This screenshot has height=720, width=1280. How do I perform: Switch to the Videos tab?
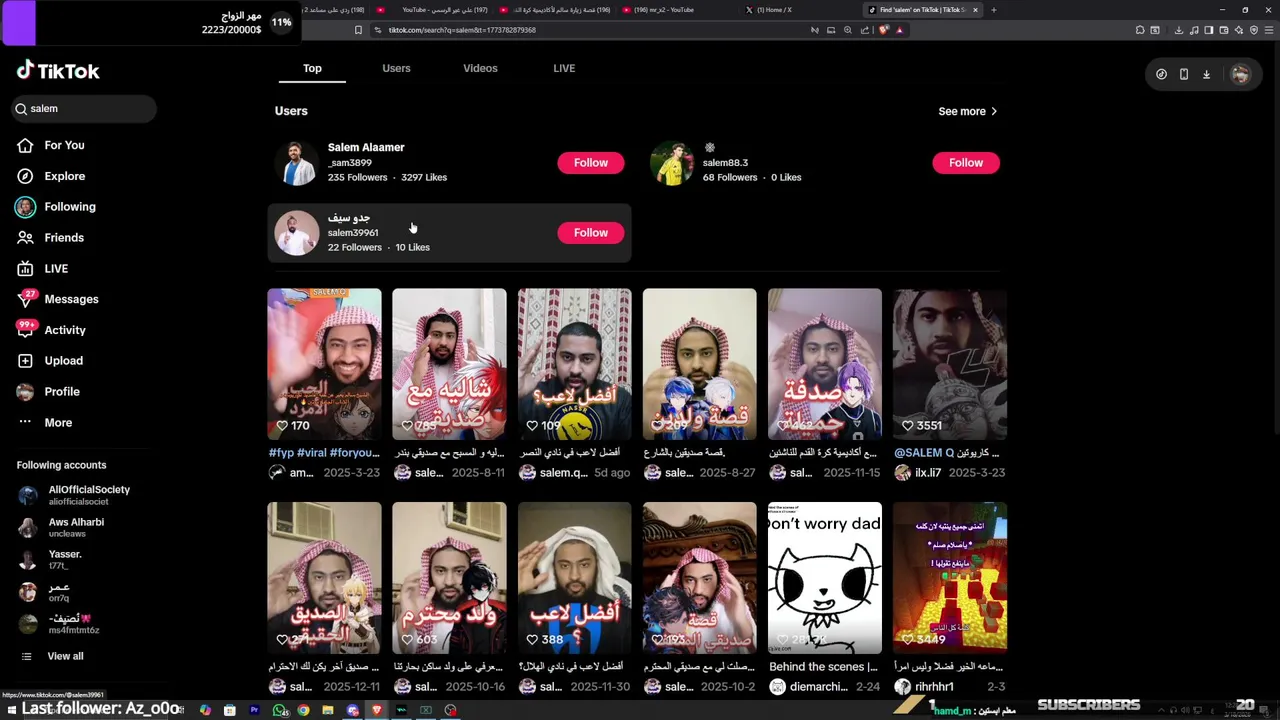tap(480, 68)
